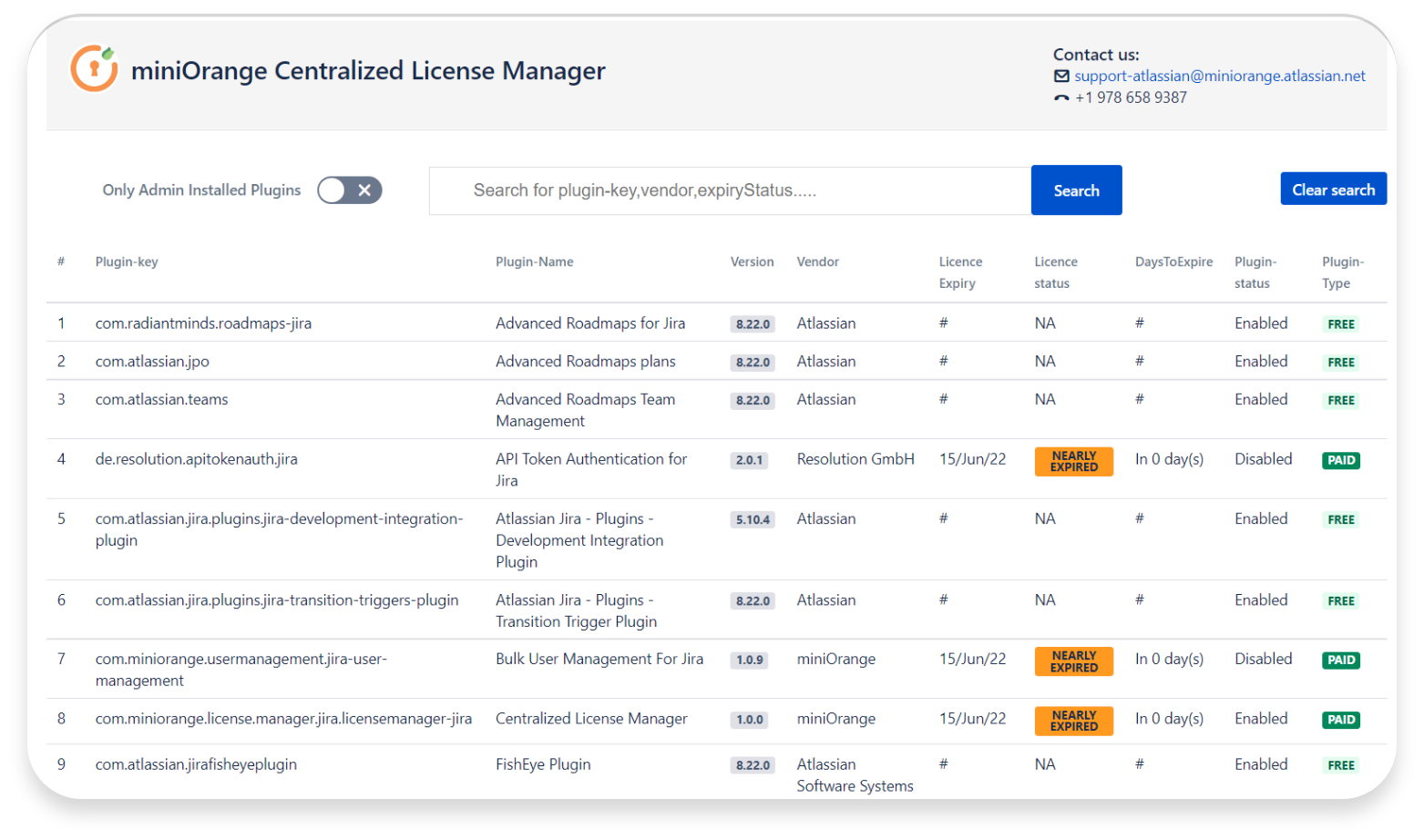Click FREE badge for FishEye Plugin
This screenshot has width=1424, height=840.
[1341, 765]
